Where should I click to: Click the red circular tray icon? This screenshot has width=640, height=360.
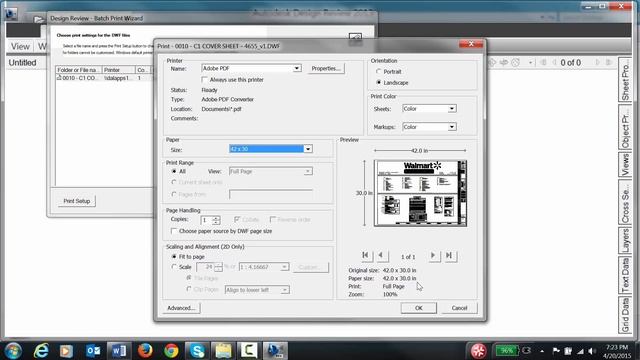pyautogui.click(x=478, y=351)
